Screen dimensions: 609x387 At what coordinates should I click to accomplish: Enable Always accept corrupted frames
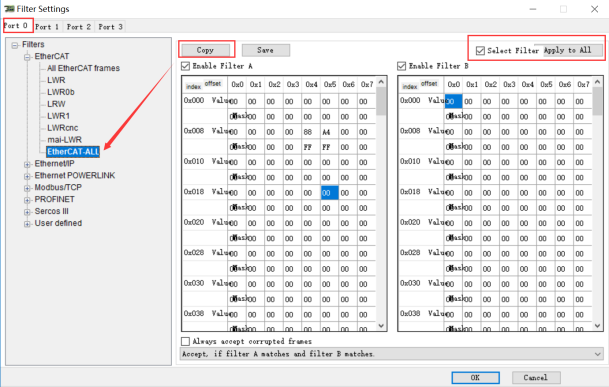pos(186,341)
